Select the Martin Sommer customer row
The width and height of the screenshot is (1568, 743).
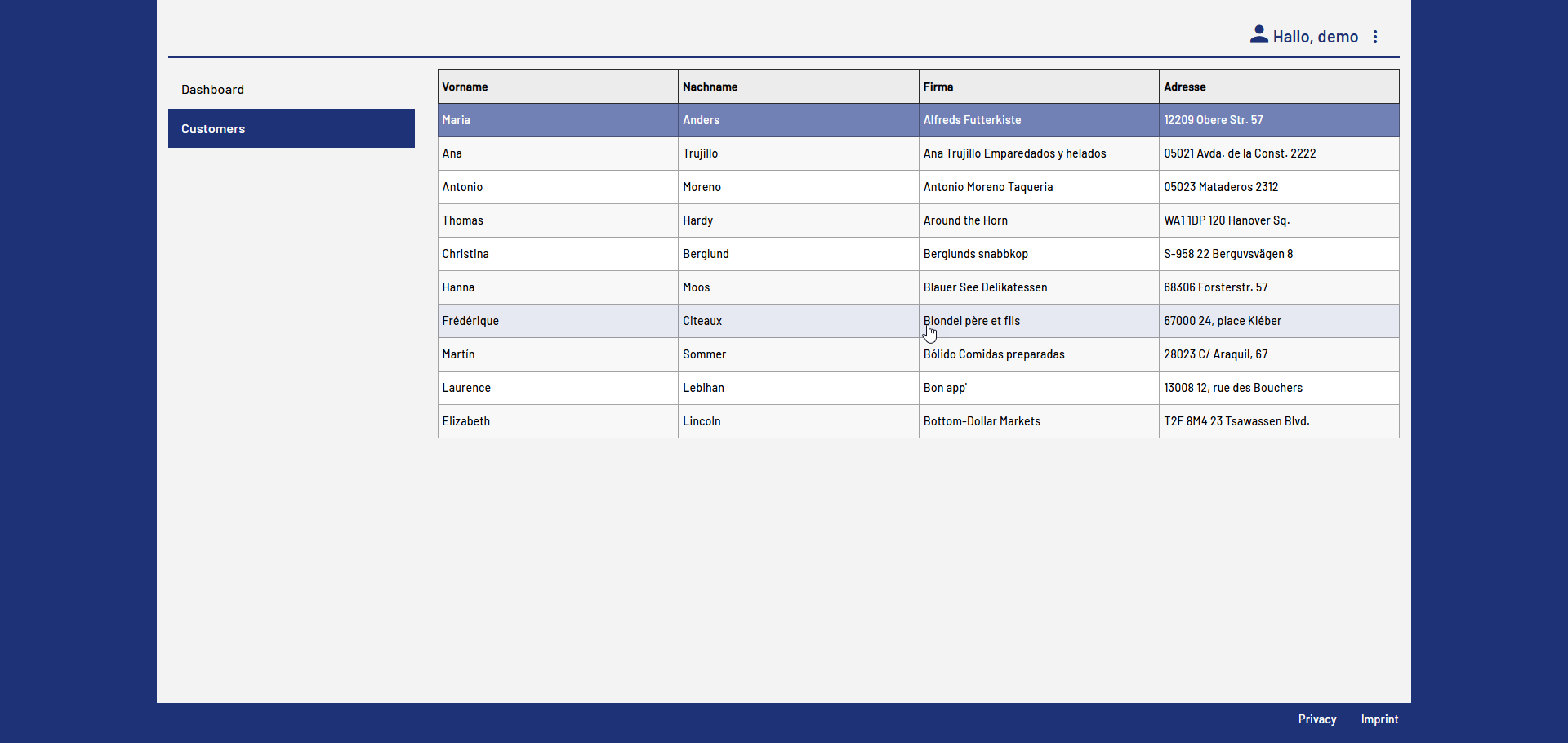557,354
